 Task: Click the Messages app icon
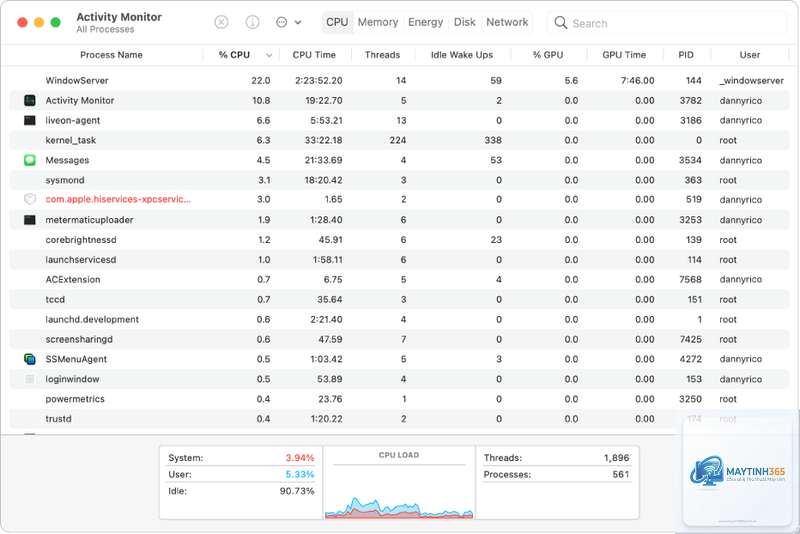pyautogui.click(x=30, y=160)
